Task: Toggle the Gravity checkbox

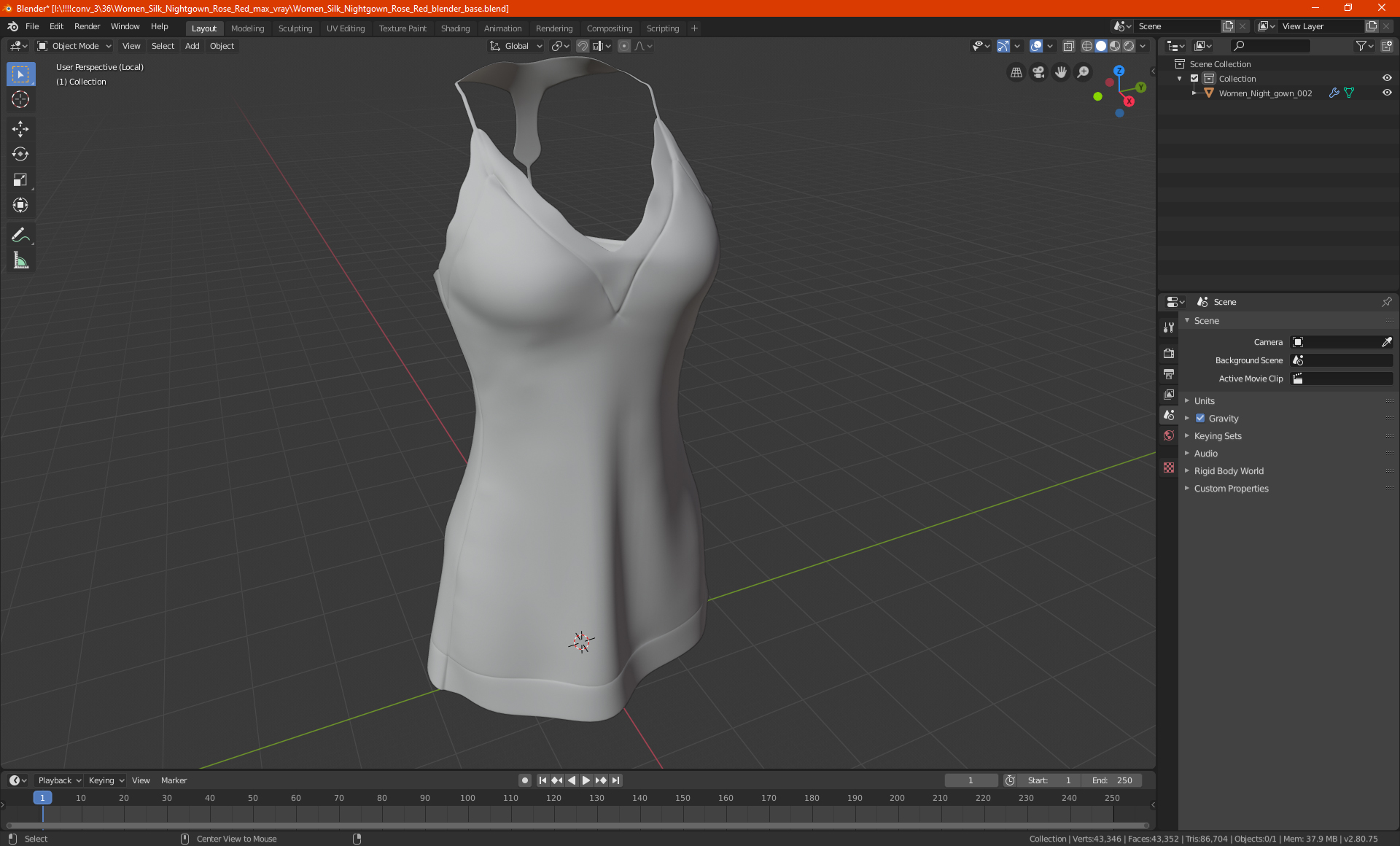Action: pyautogui.click(x=1200, y=419)
